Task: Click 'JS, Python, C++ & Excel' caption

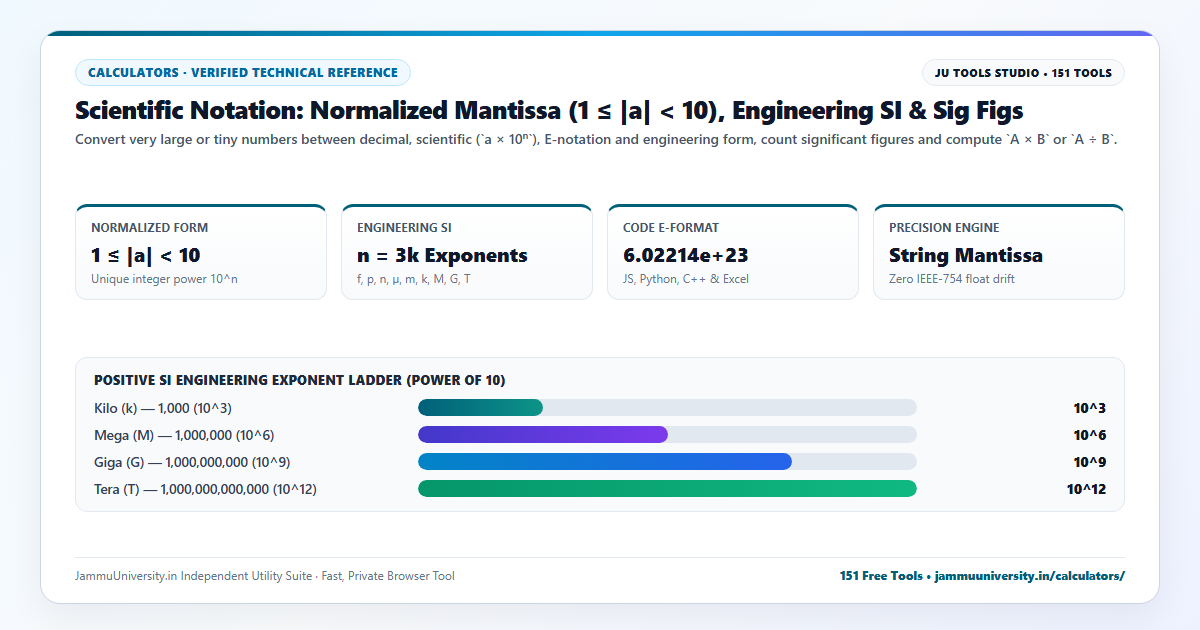Action: click(x=686, y=279)
